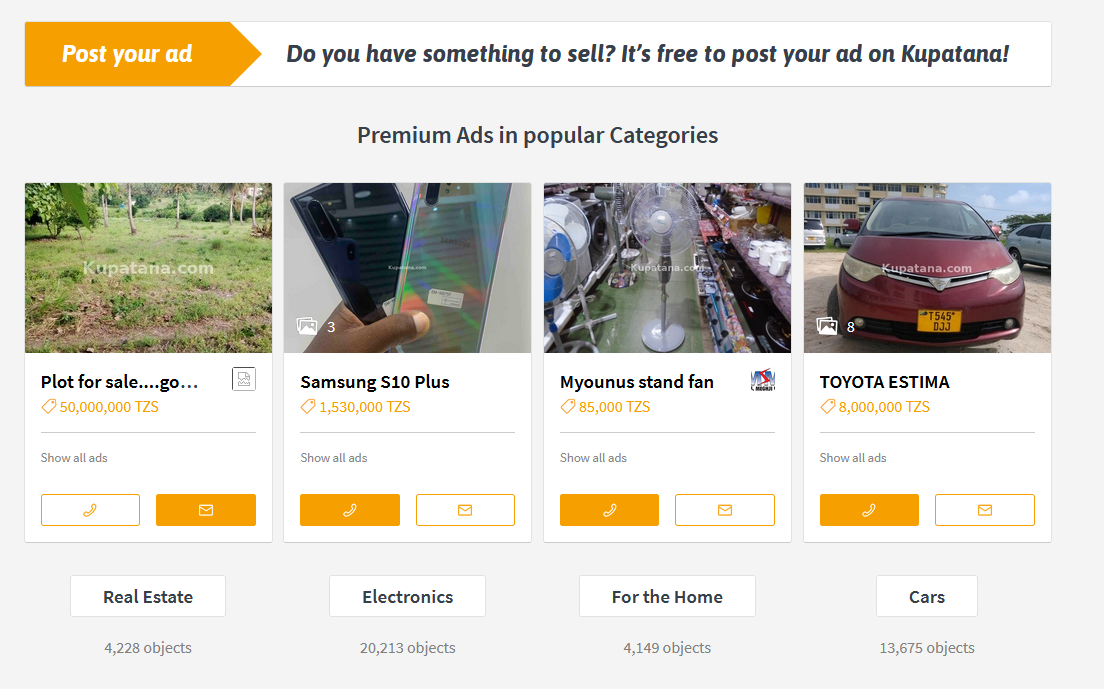Open the Plot for sale listing title
1104x689 pixels.
click(x=120, y=382)
